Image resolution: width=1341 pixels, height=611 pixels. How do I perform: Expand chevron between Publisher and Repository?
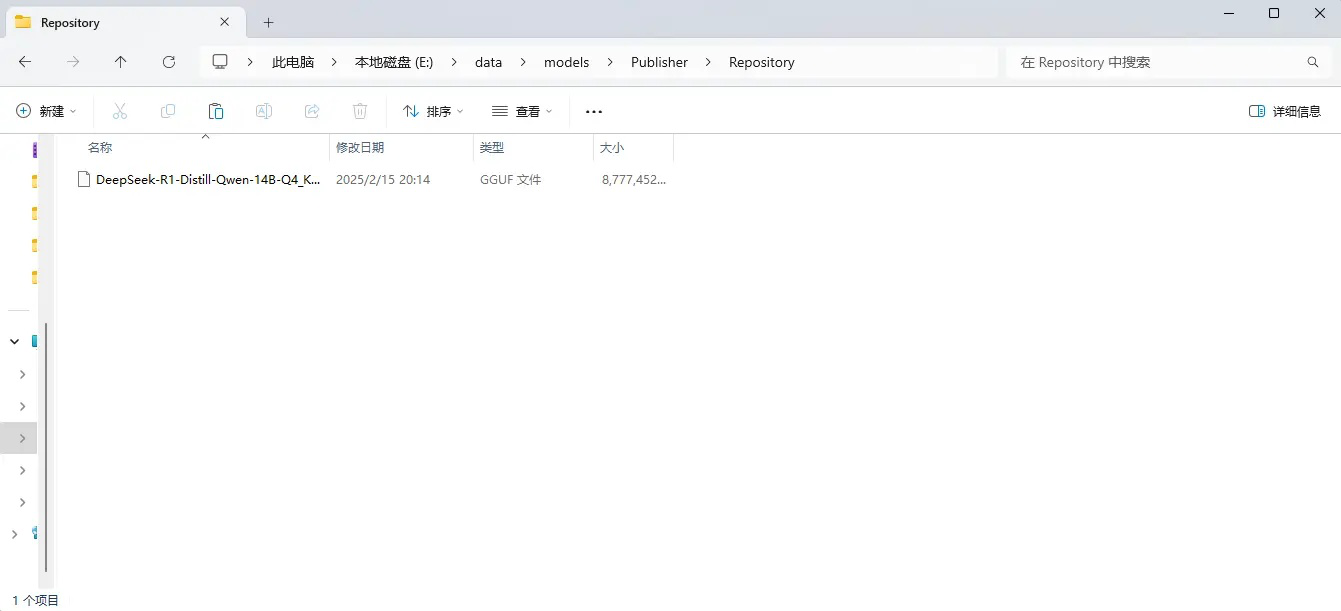coord(708,62)
